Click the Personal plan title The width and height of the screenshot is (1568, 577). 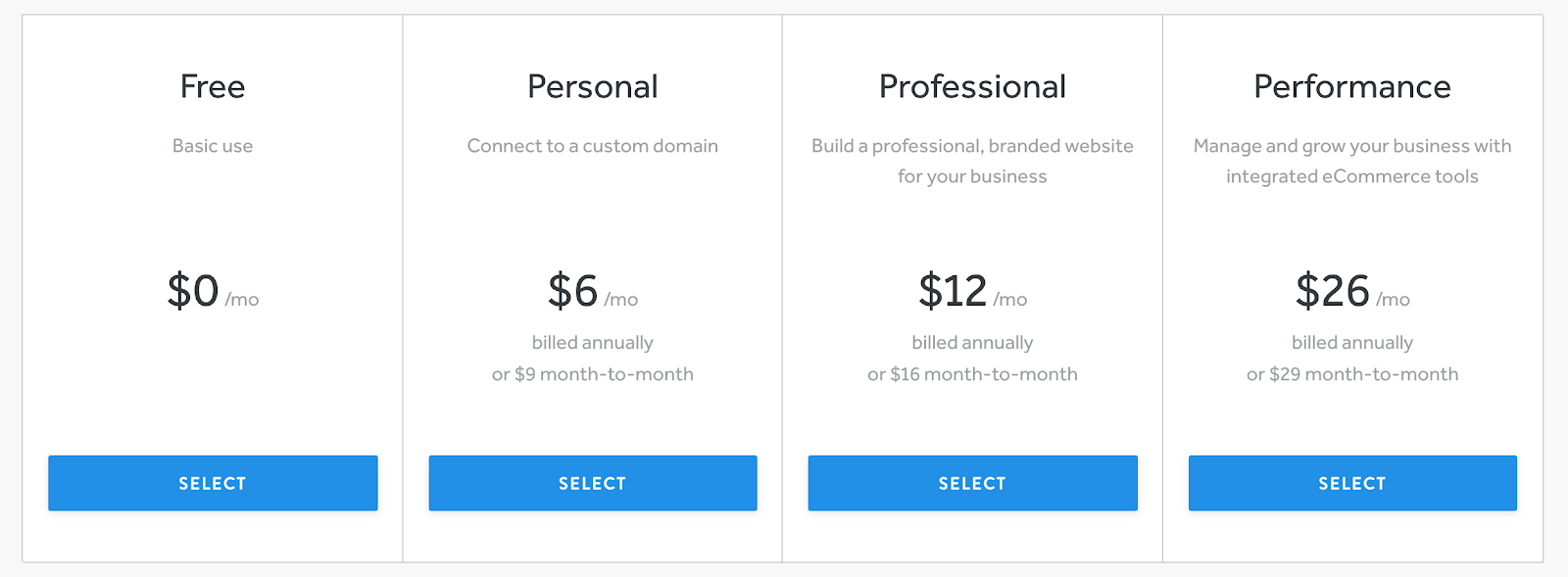click(x=593, y=86)
